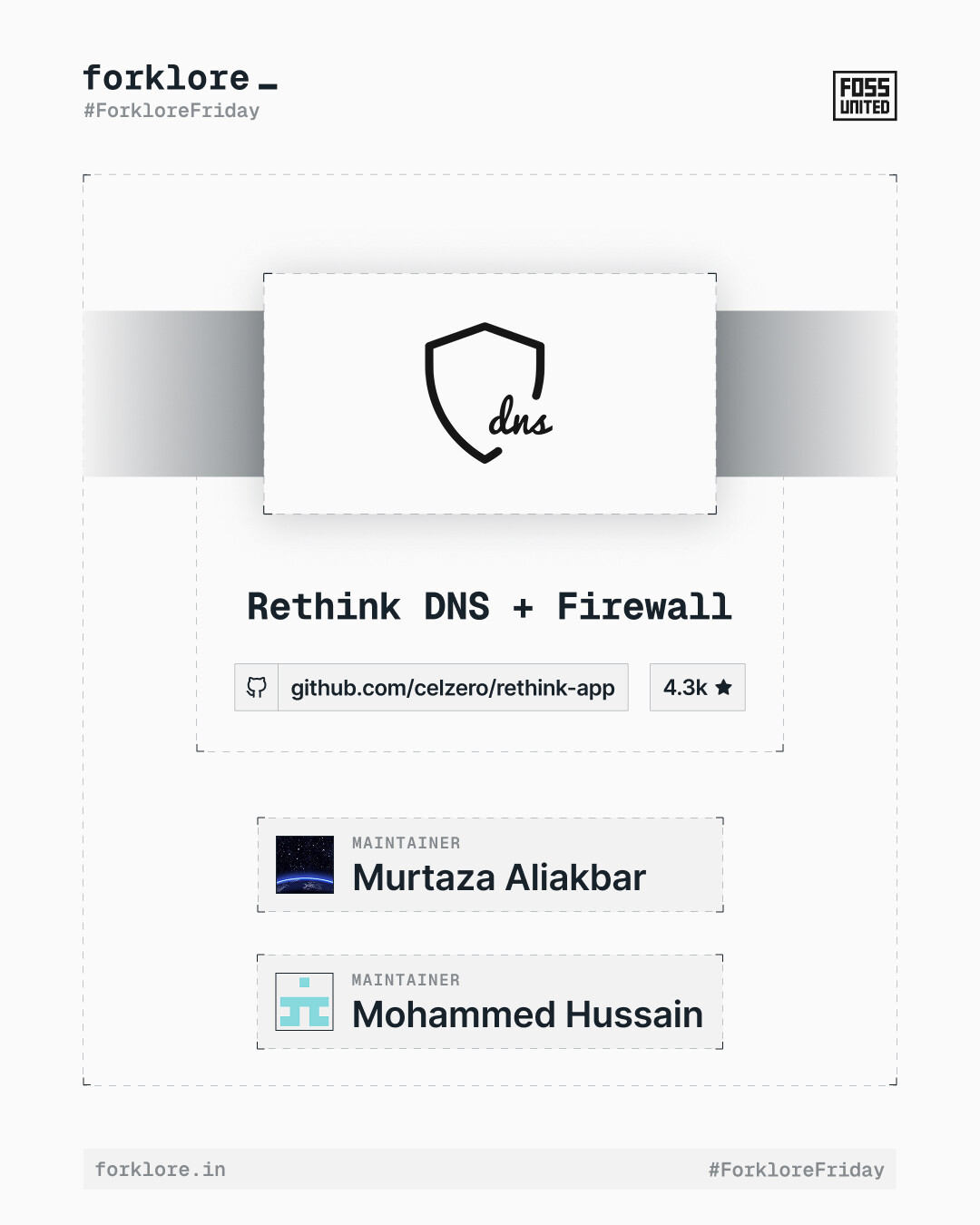Click the underscore cursor after forklore

(268, 86)
